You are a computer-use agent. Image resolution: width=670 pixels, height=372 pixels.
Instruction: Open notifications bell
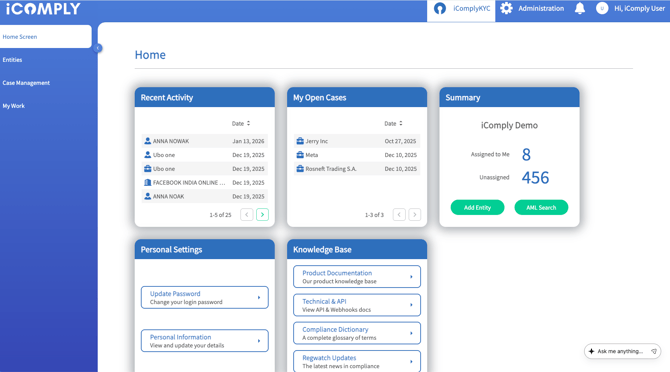point(580,8)
